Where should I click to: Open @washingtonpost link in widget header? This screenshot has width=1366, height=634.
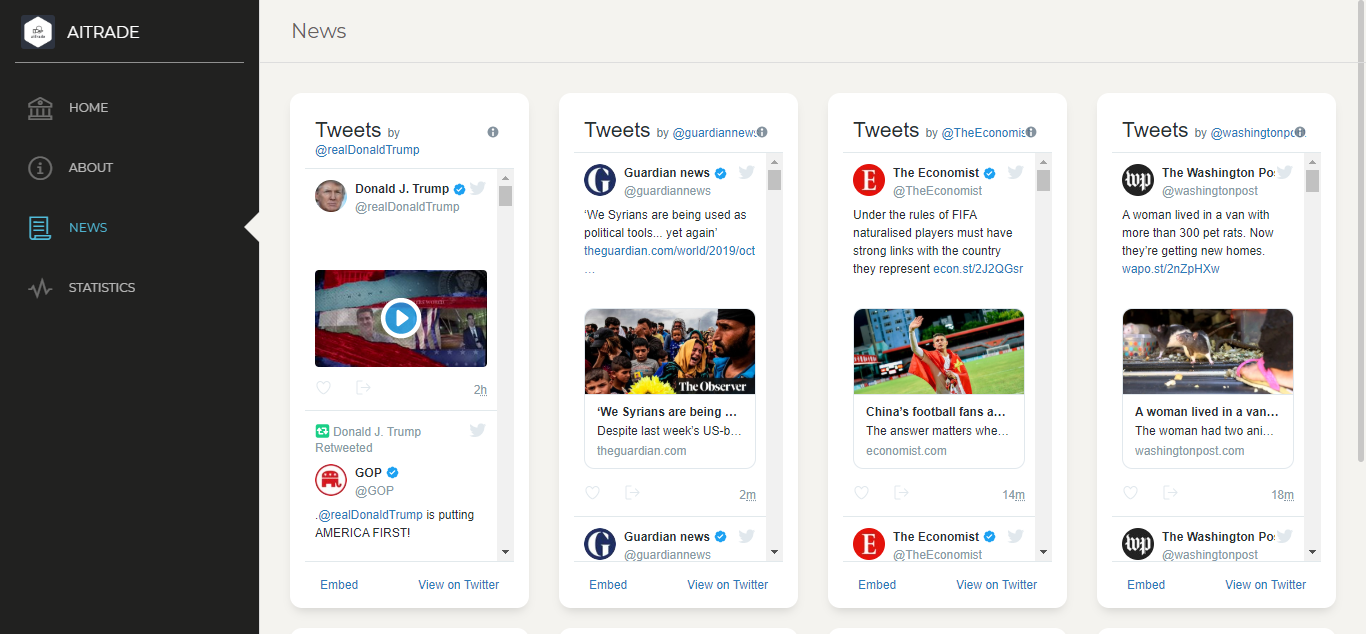(x=1253, y=132)
